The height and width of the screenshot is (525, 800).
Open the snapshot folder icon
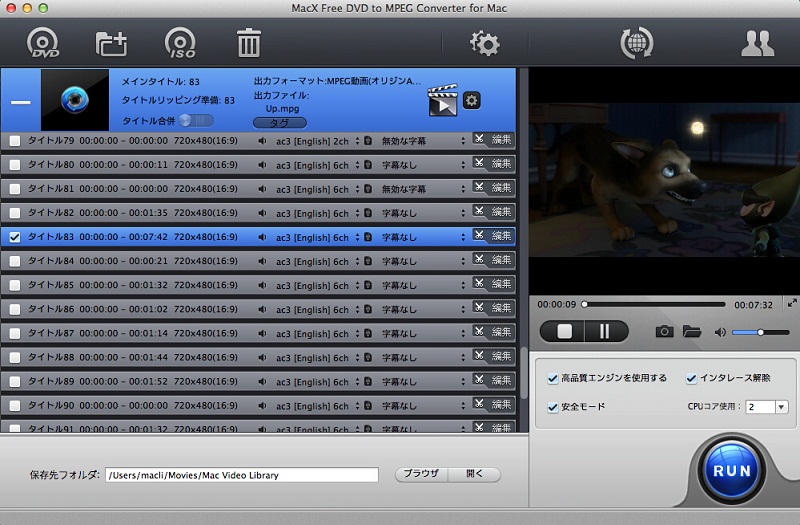click(x=692, y=332)
